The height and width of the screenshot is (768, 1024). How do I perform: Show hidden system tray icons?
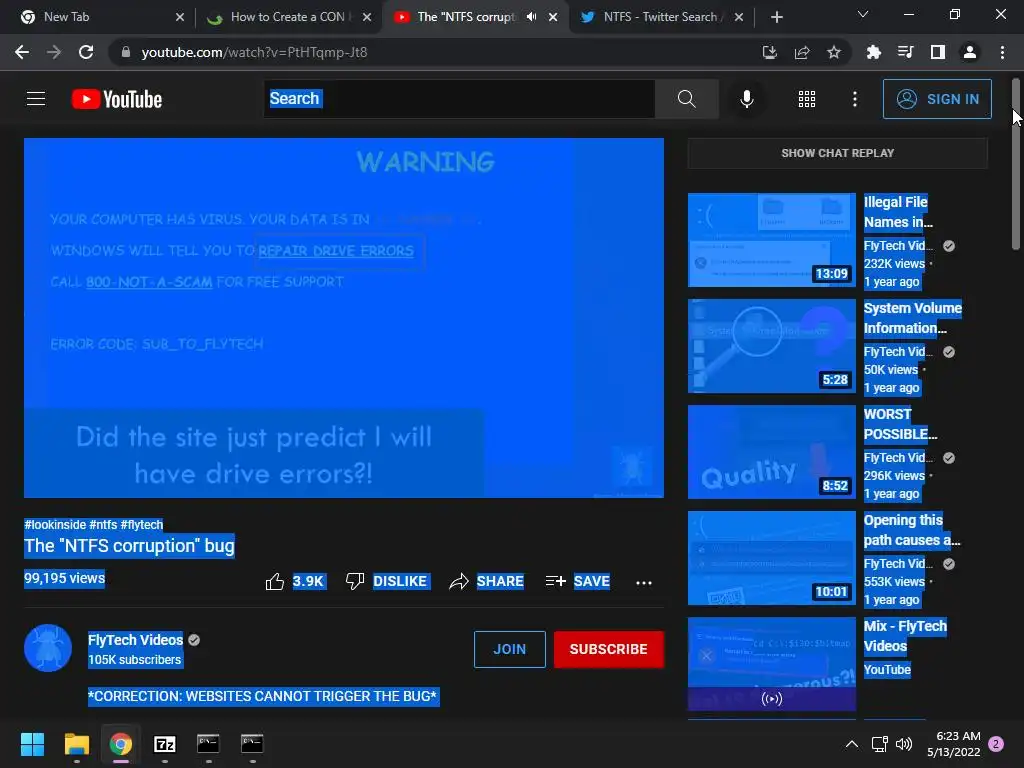[x=852, y=744]
